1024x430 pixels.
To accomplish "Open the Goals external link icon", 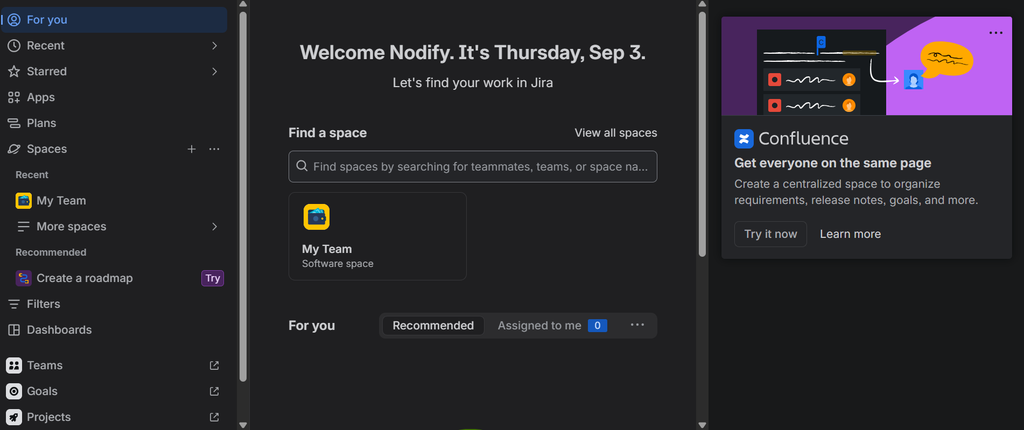I will [214, 391].
